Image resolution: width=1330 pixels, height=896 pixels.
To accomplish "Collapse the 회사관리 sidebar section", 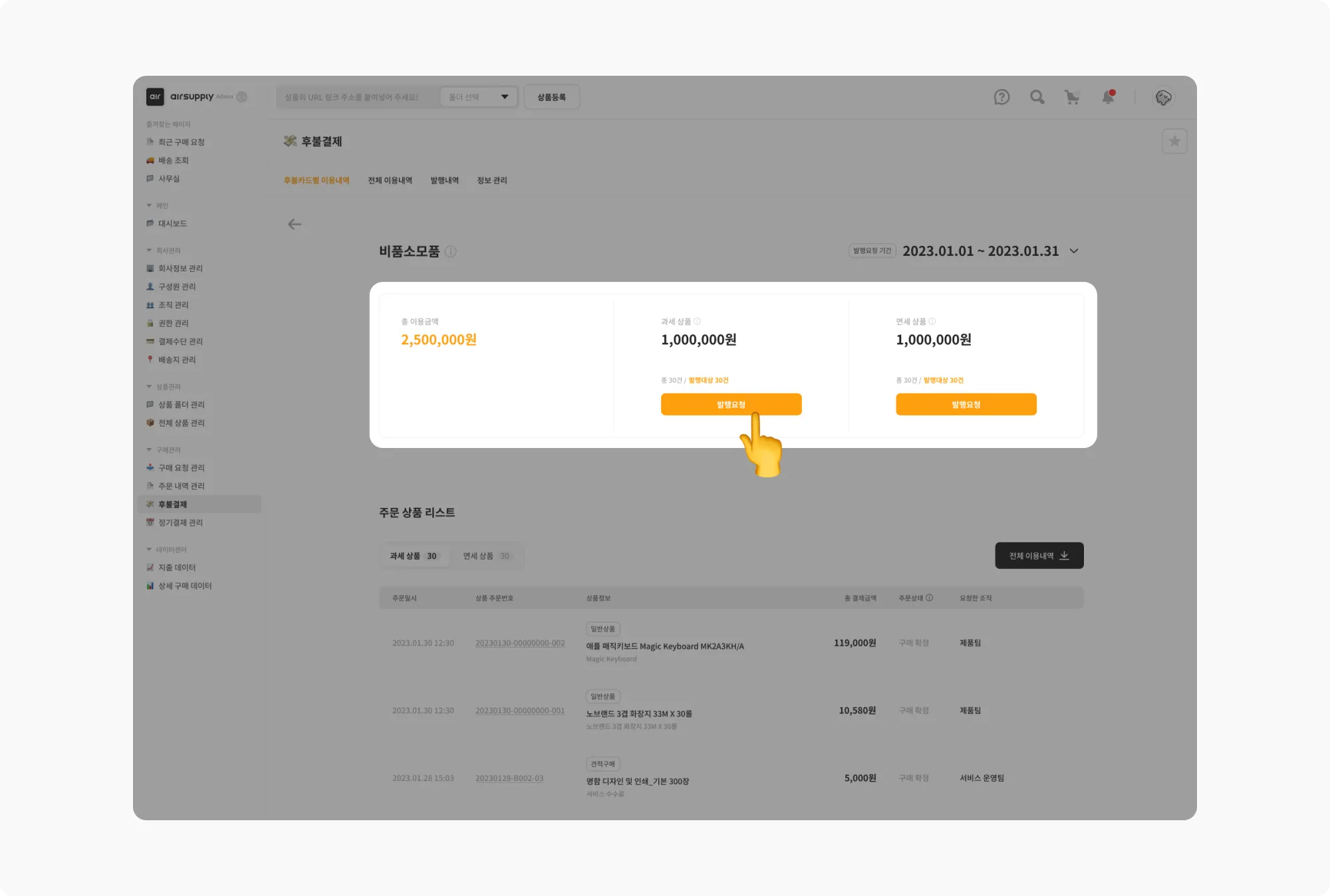I will pyautogui.click(x=149, y=251).
